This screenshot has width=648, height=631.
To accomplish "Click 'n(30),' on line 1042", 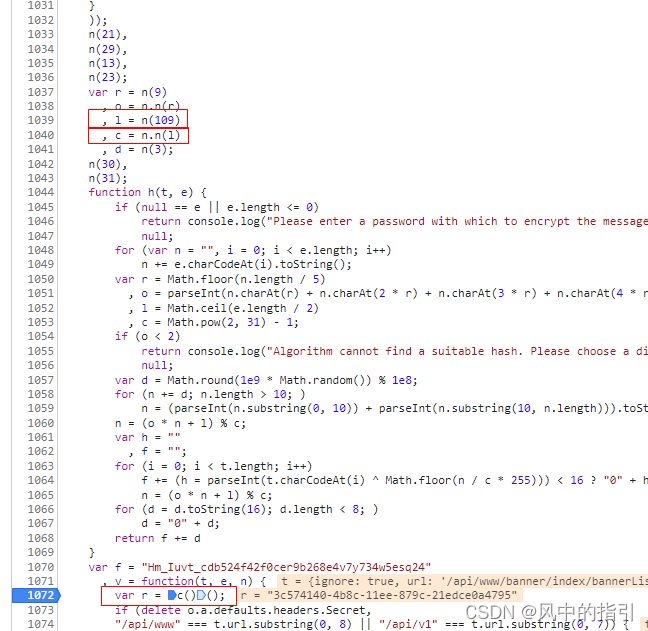I will click(107, 164).
